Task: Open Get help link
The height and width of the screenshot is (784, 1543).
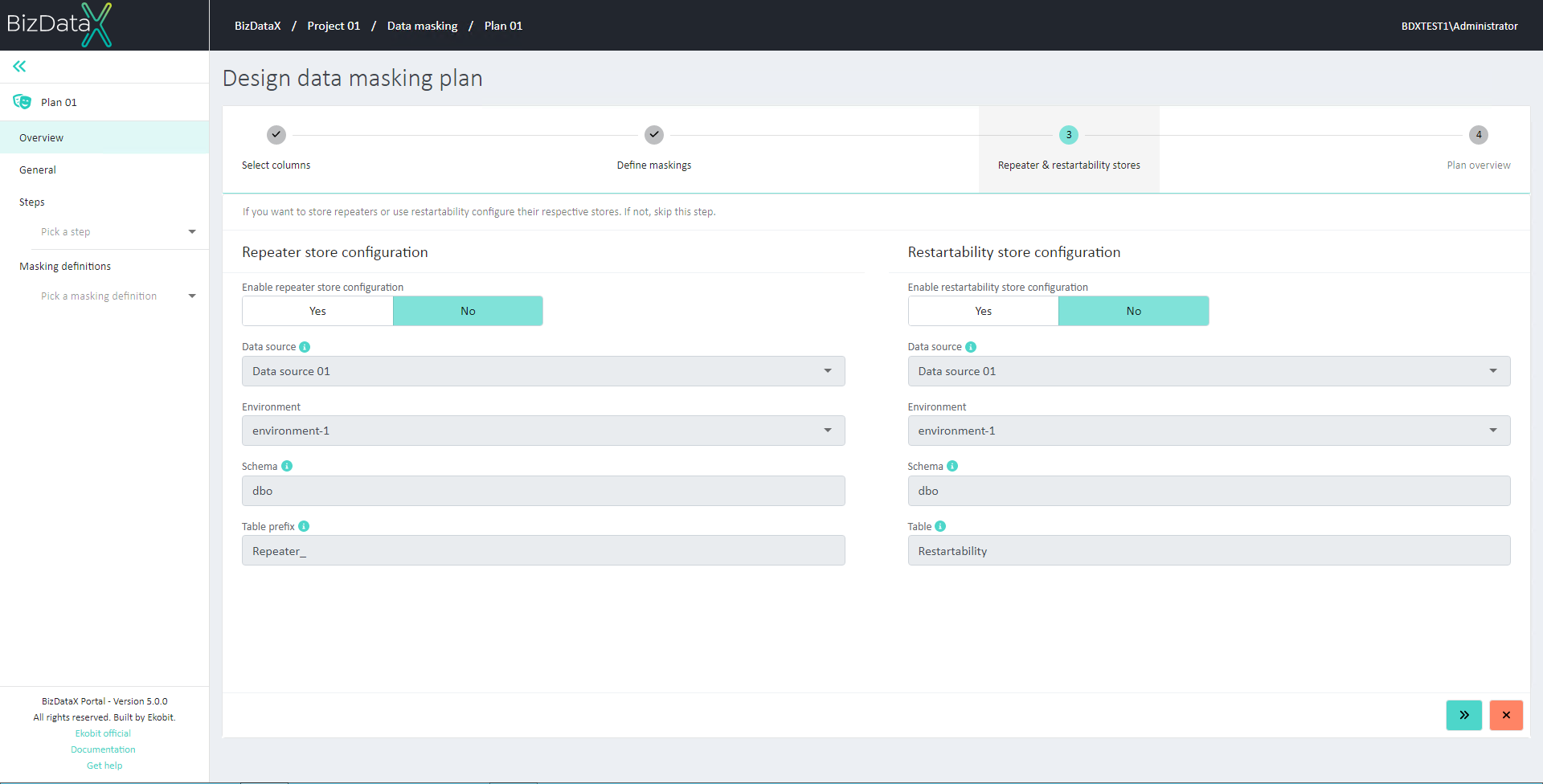Action: (x=104, y=766)
